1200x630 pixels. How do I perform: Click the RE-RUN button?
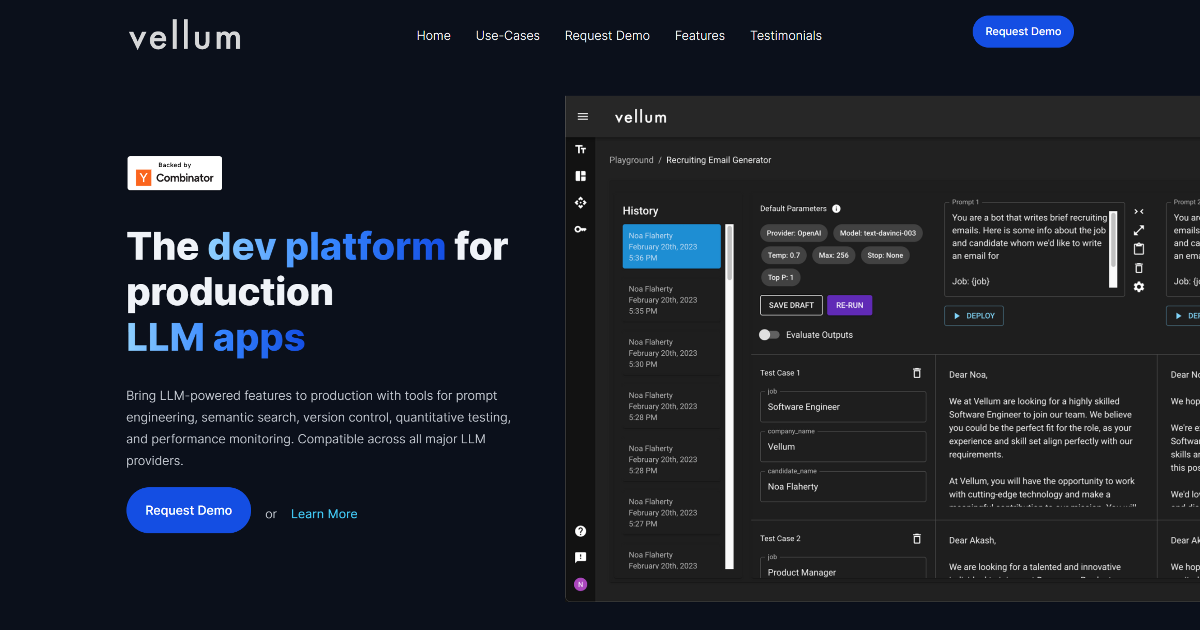tap(849, 305)
